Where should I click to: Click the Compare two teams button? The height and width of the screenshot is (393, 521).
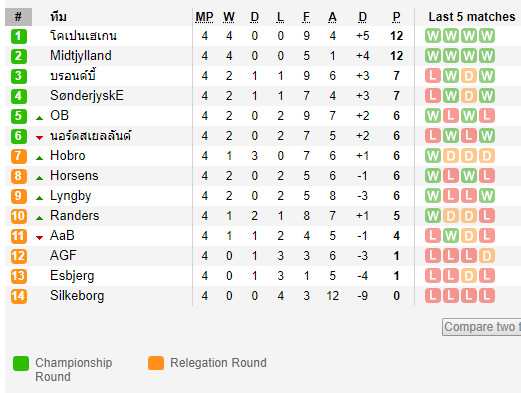click(x=482, y=327)
